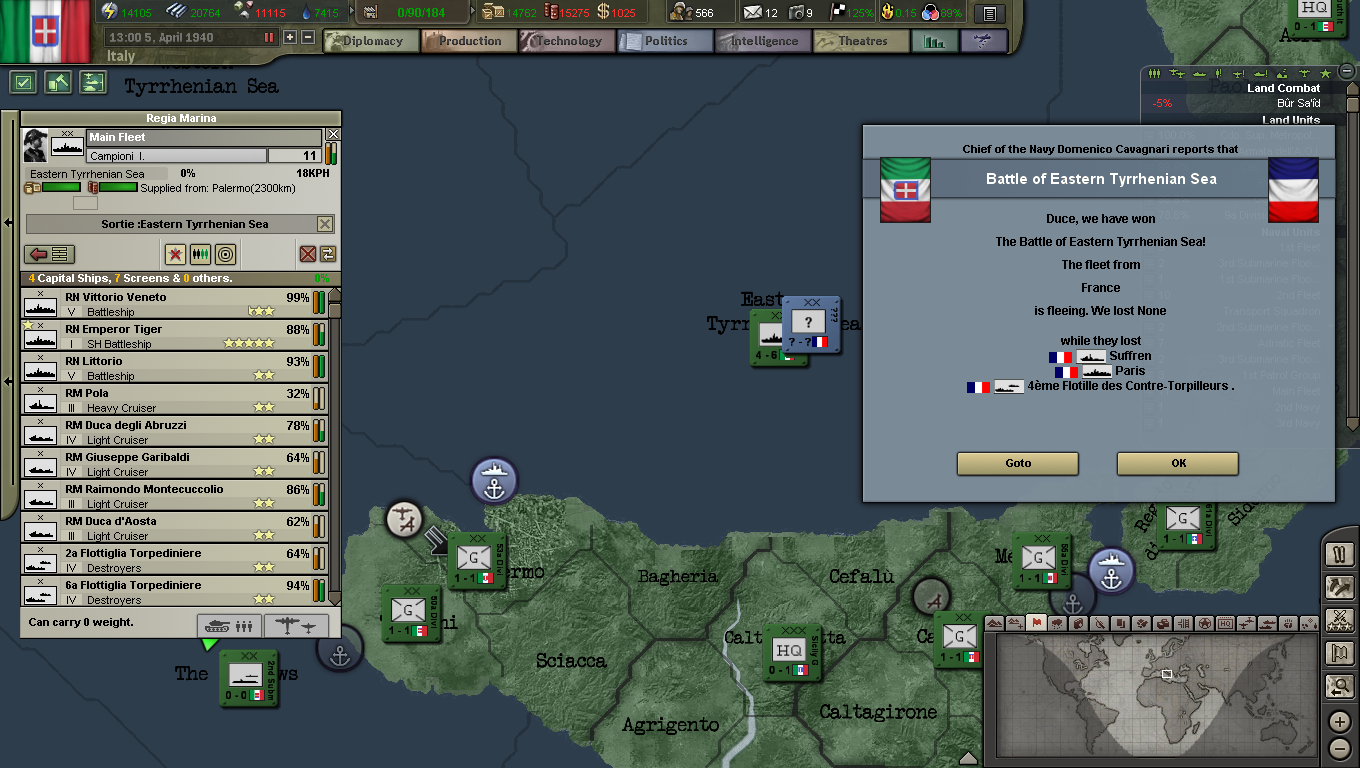Click the bomber plane icon in top bar
1360x768 pixels.
coord(984,41)
